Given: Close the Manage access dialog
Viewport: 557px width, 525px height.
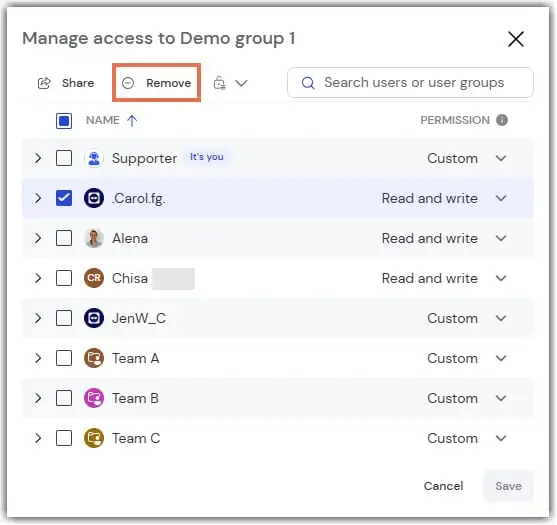Looking at the screenshot, I should [x=516, y=39].
